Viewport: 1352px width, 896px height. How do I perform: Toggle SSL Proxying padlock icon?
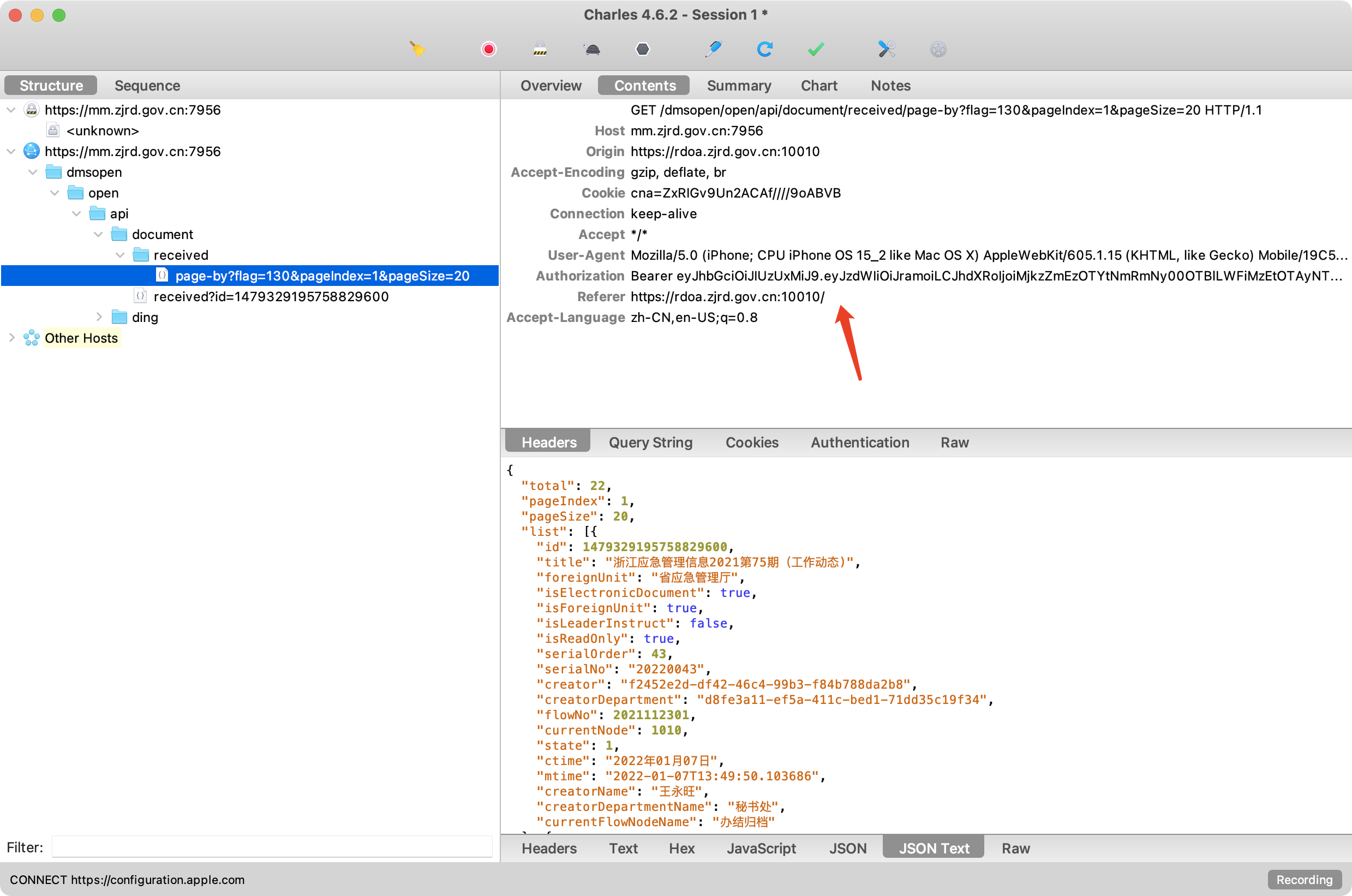(x=540, y=49)
